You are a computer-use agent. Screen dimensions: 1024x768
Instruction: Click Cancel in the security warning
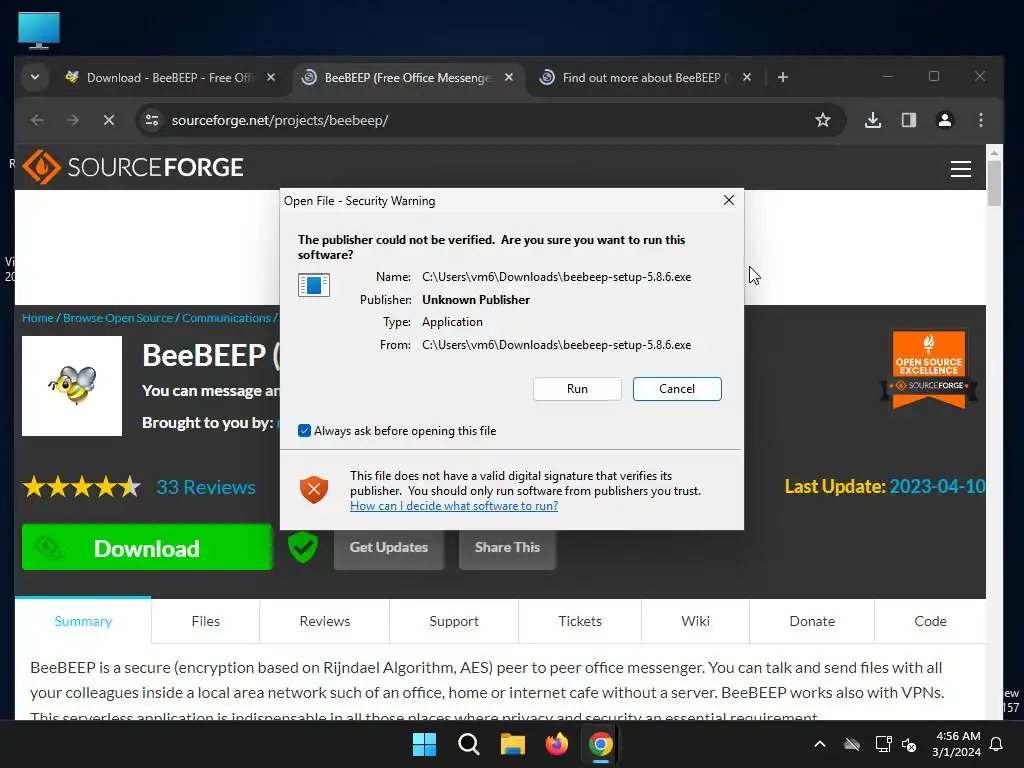point(677,389)
